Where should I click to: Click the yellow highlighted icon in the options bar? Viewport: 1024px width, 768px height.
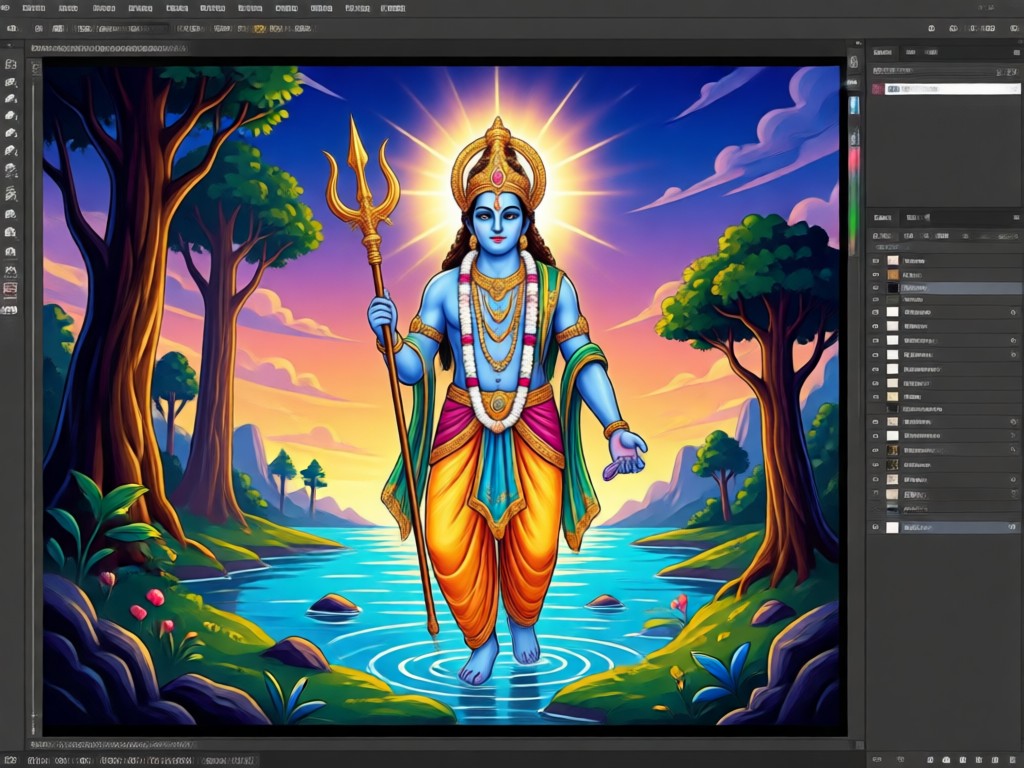[x=259, y=29]
